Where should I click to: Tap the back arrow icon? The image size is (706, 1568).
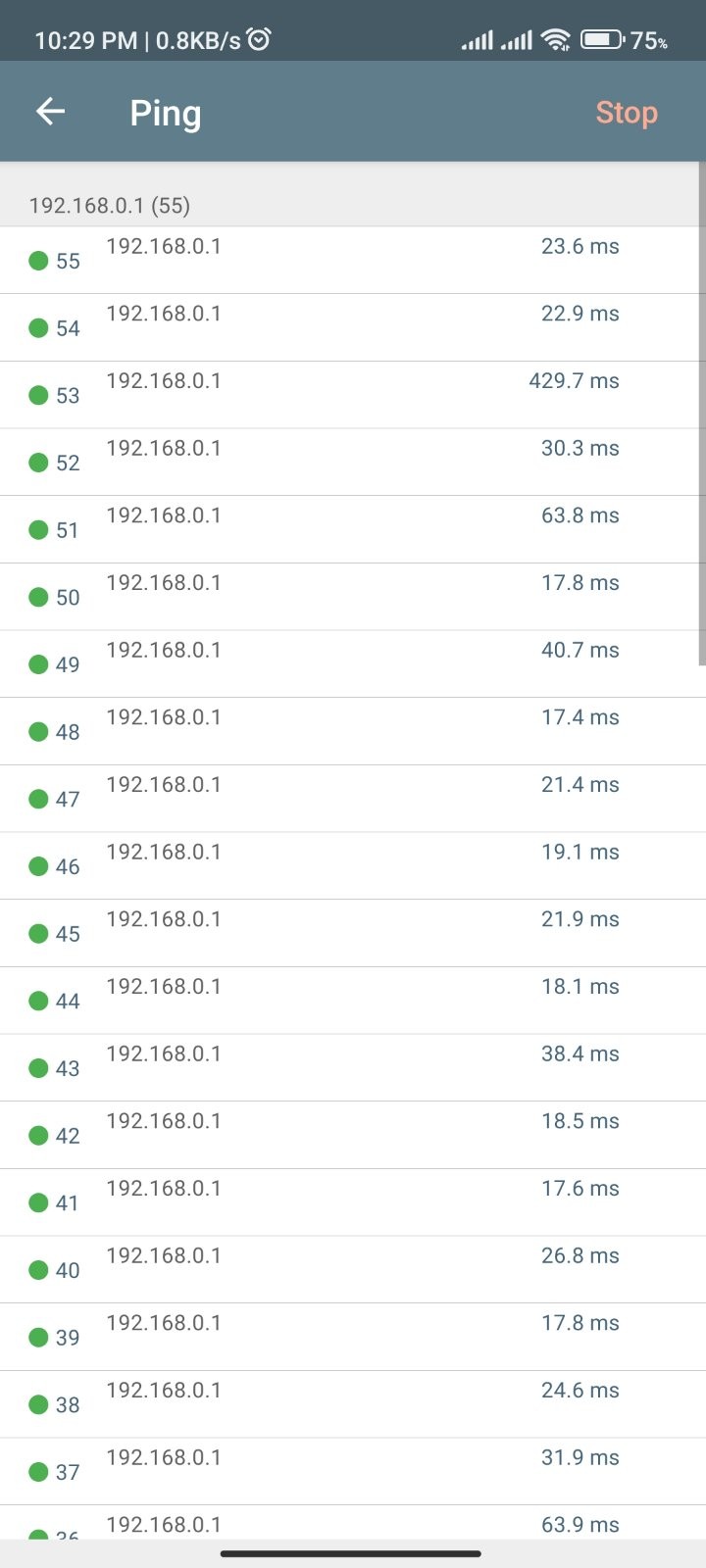(x=50, y=112)
